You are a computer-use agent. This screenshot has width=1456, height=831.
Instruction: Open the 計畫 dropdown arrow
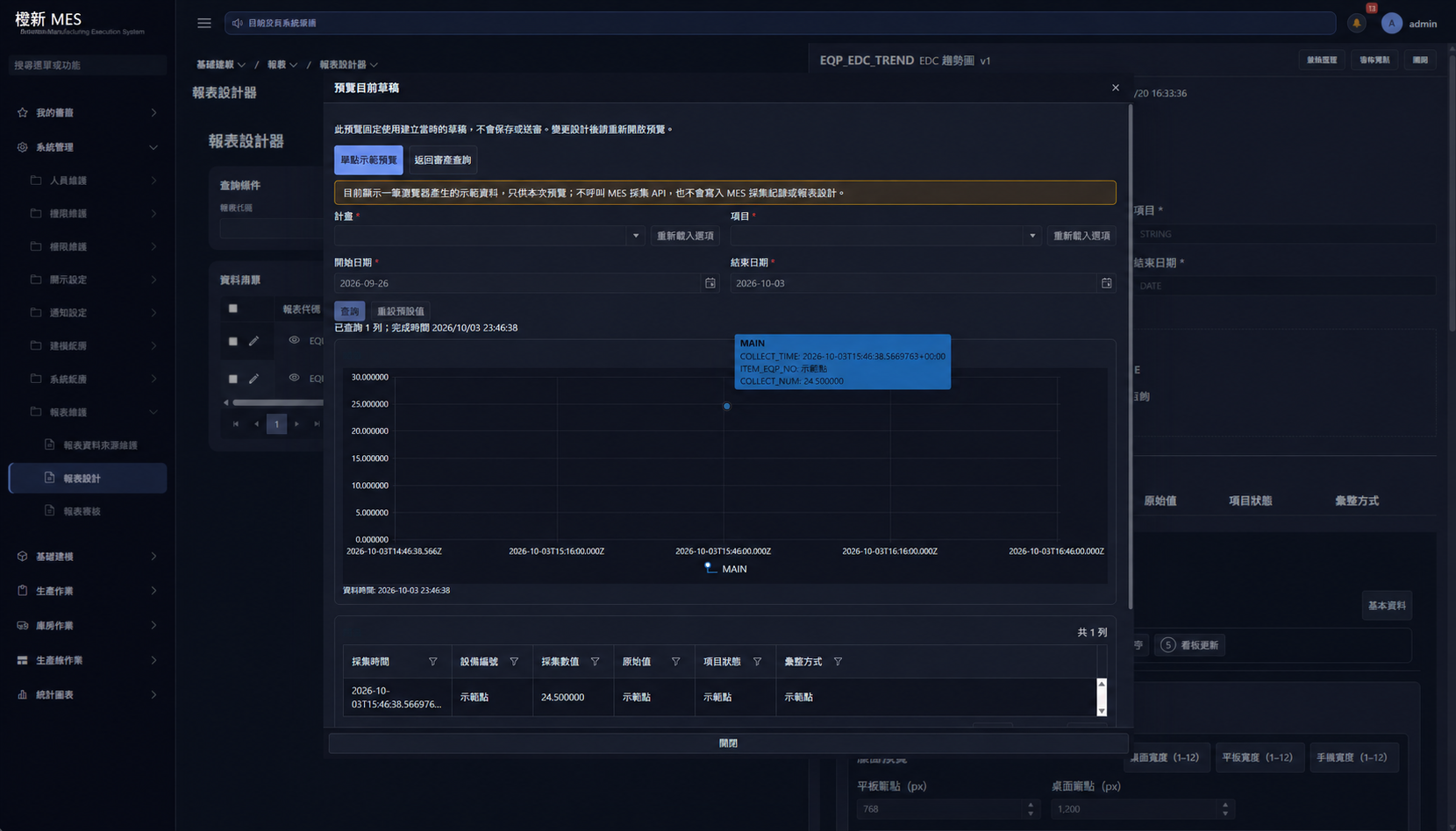[x=636, y=236]
